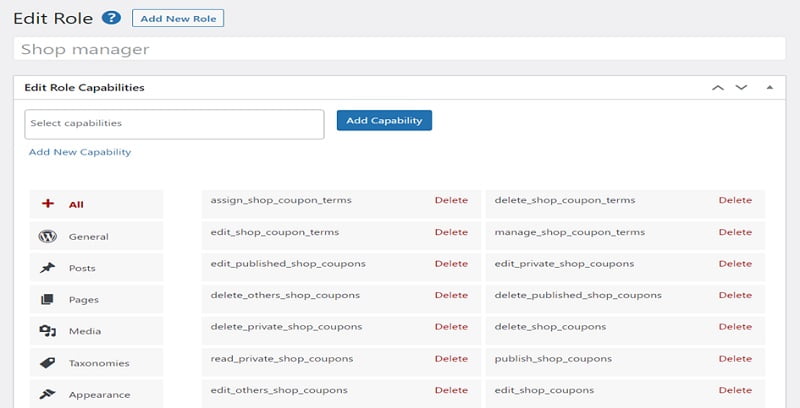Image resolution: width=800 pixels, height=408 pixels.
Task: Delete read_private_shop_coupons capability
Action: pyautogui.click(x=451, y=359)
